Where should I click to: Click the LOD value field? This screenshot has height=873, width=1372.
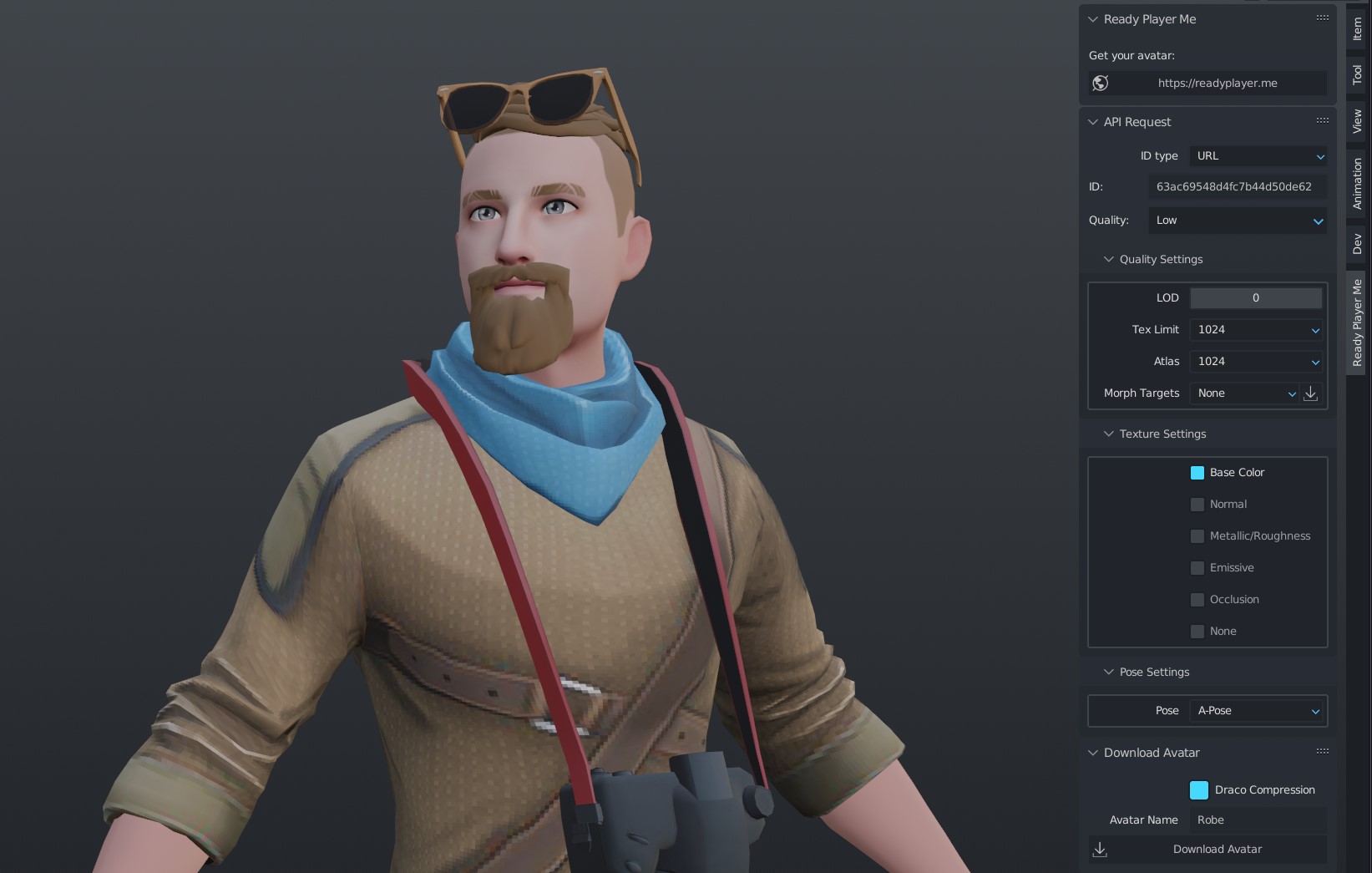(1256, 298)
